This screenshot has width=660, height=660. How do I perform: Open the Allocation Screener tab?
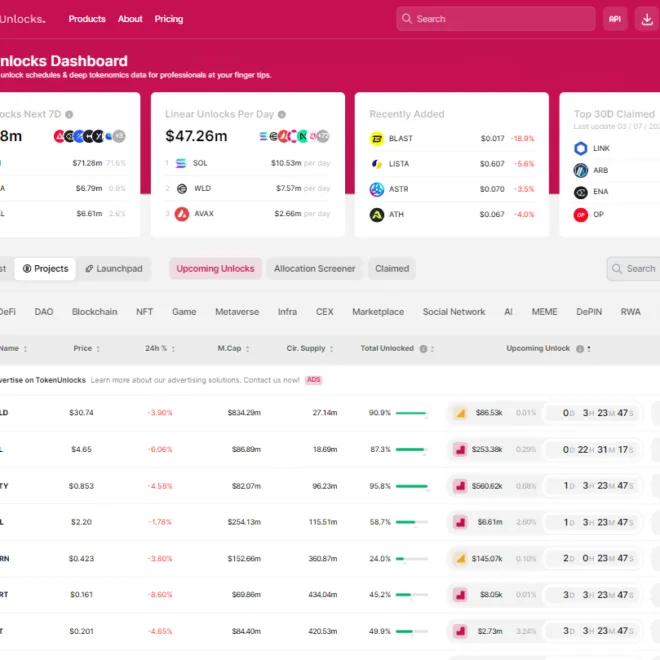coord(314,269)
